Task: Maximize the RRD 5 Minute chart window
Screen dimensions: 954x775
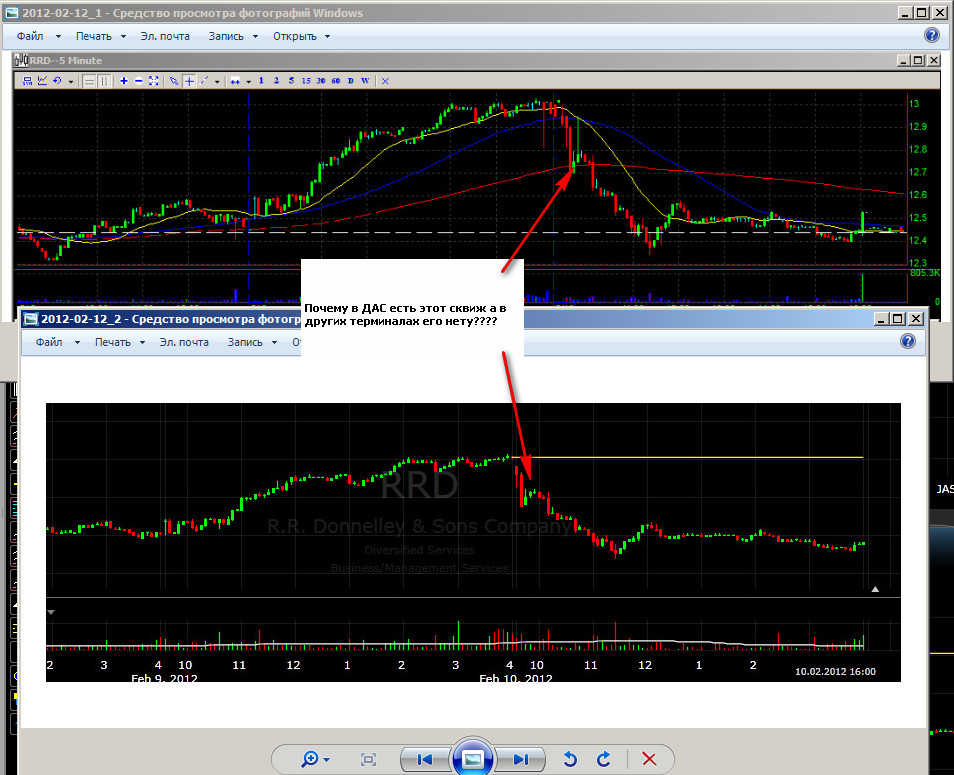Action: (919, 60)
